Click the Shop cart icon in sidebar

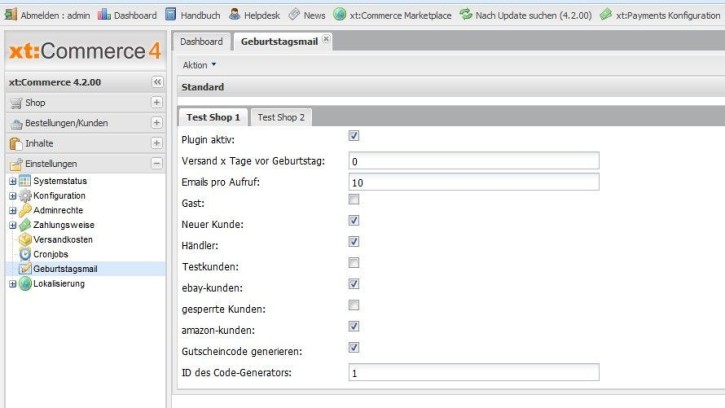tap(16, 103)
